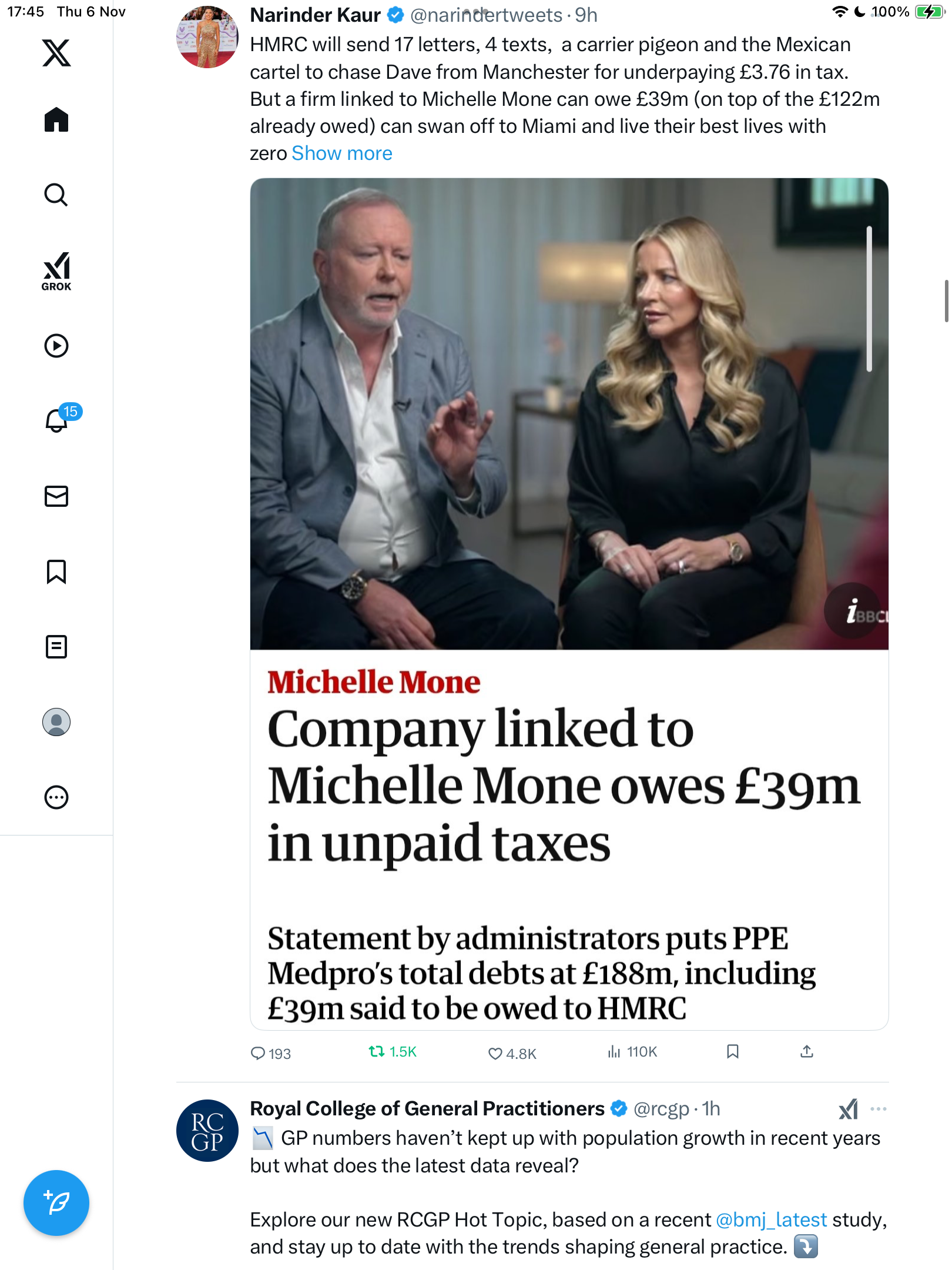Open the Michelle Mone article image
This screenshot has height=1270, width=952.
tap(569, 414)
